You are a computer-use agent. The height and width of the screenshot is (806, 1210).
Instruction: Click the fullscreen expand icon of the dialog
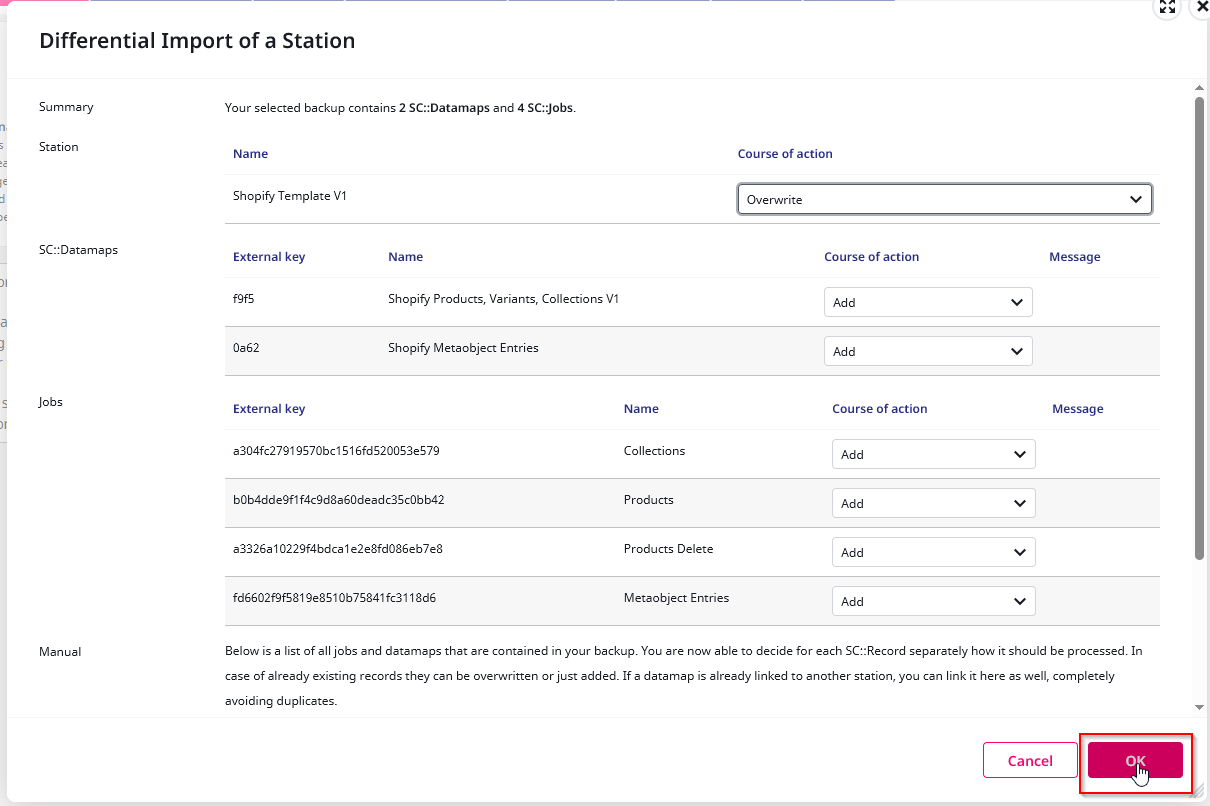(x=1167, y=7)
